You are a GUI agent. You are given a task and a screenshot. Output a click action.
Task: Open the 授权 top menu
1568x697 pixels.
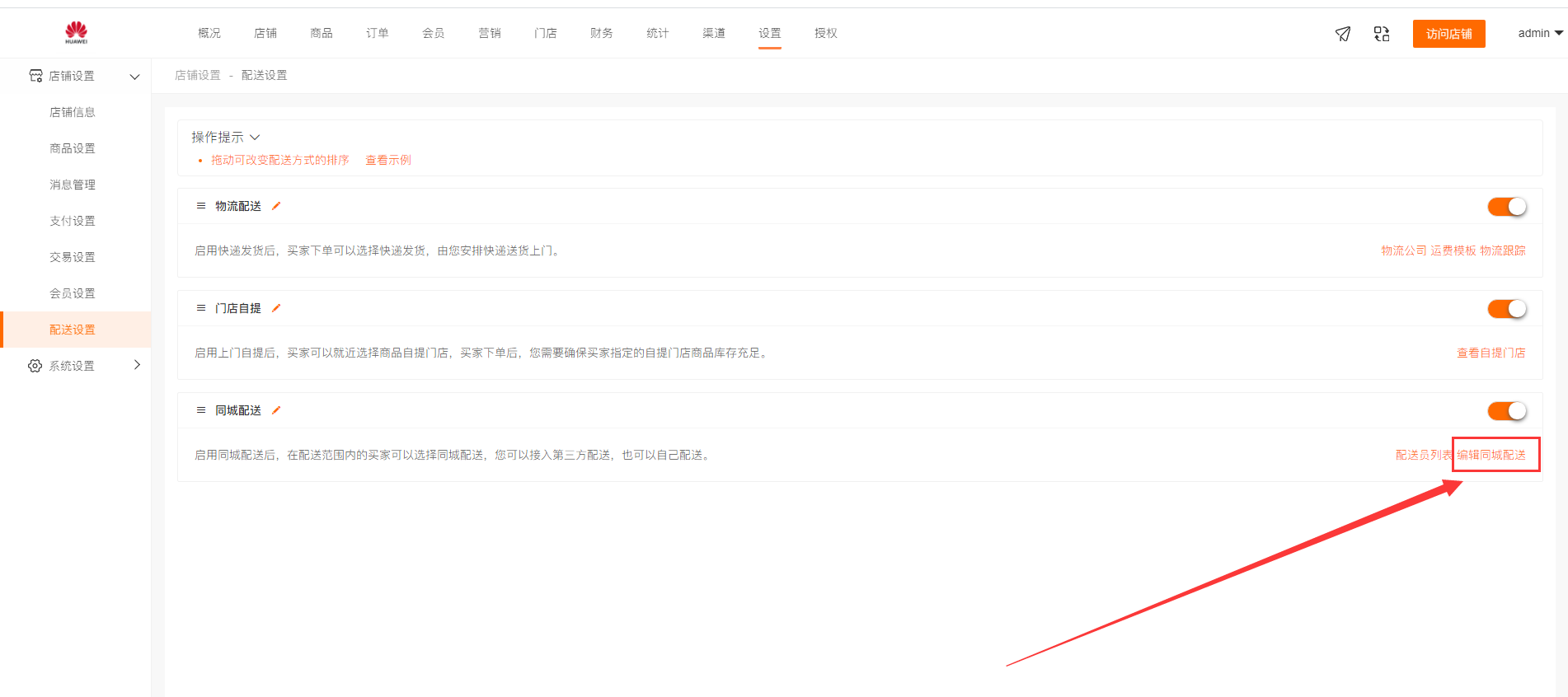pyautogui.click(x=826, y=33)
